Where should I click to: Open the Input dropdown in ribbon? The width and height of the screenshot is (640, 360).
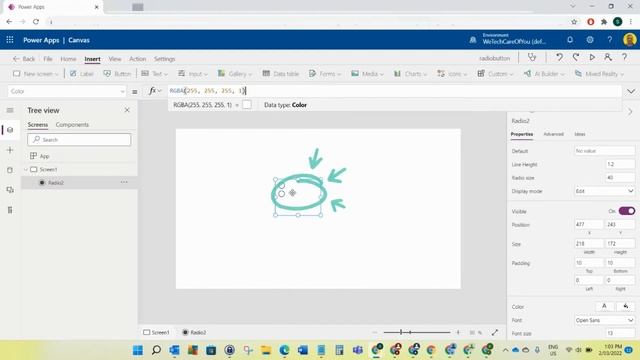point(193,74)
